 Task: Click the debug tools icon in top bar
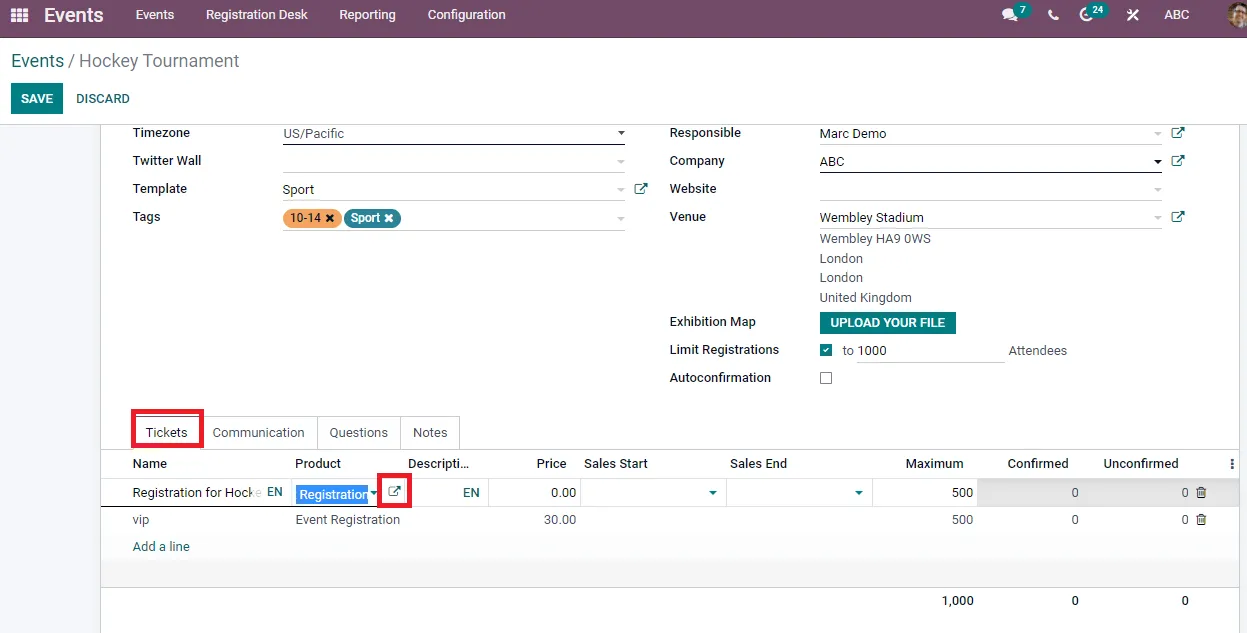click(x=1132, y=15)
